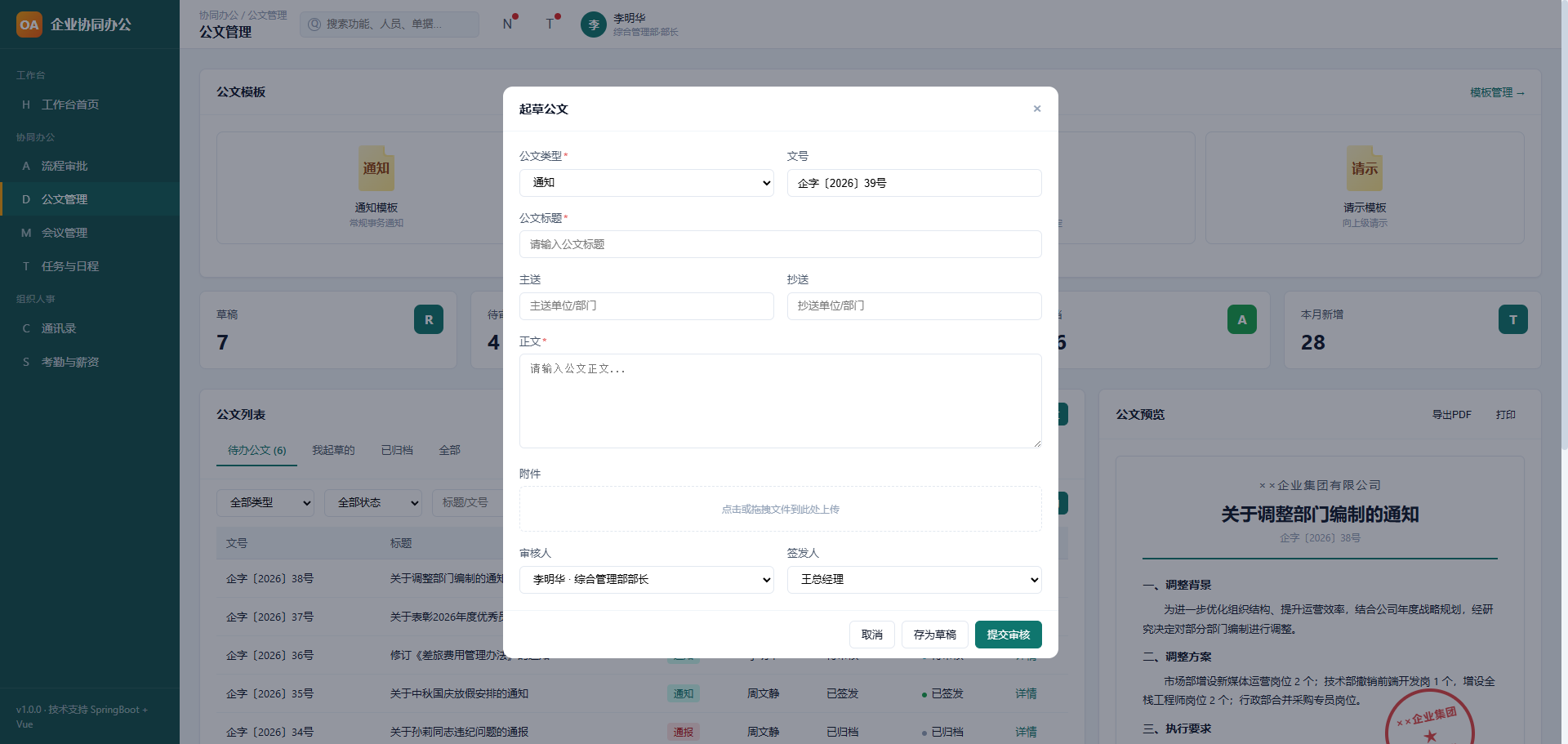Click the H icon beside 工作台首页
Image resolution: width=1568 pixels, height=744 pixels.
(26, 105)
